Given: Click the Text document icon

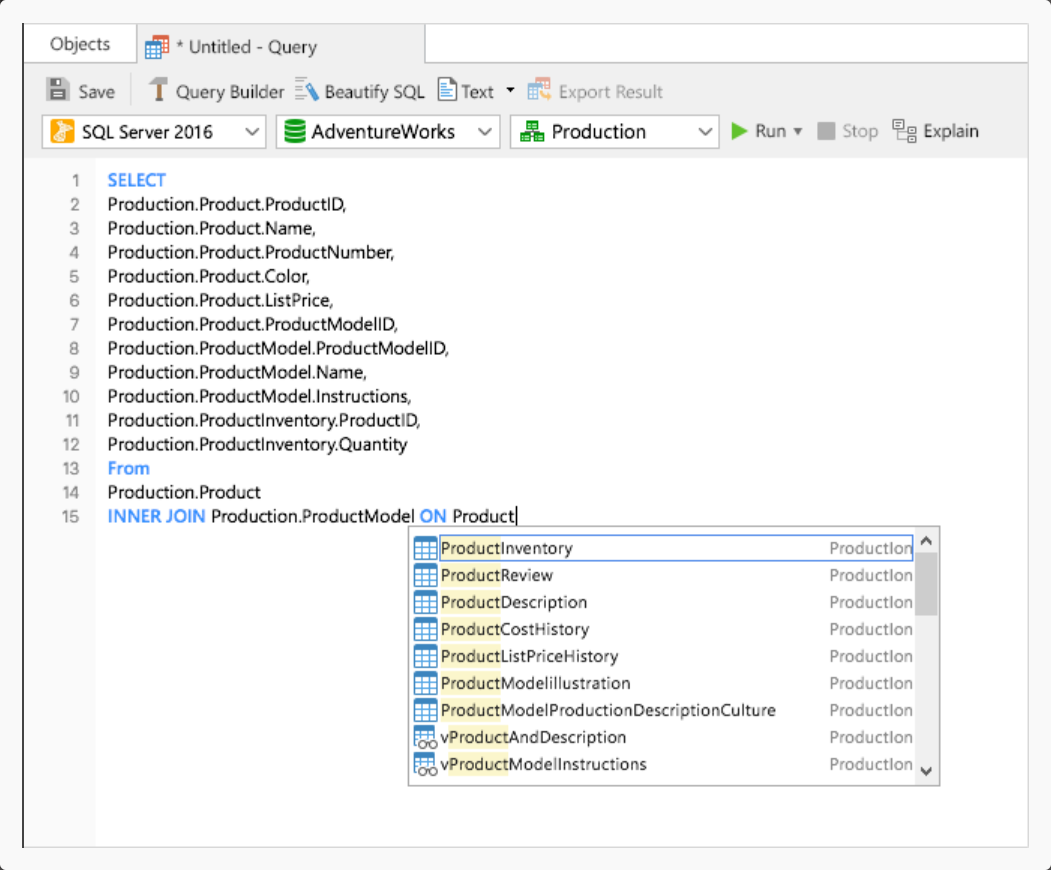Looking at the screenshot, I should pyautogui.click(x=447, y=91).
